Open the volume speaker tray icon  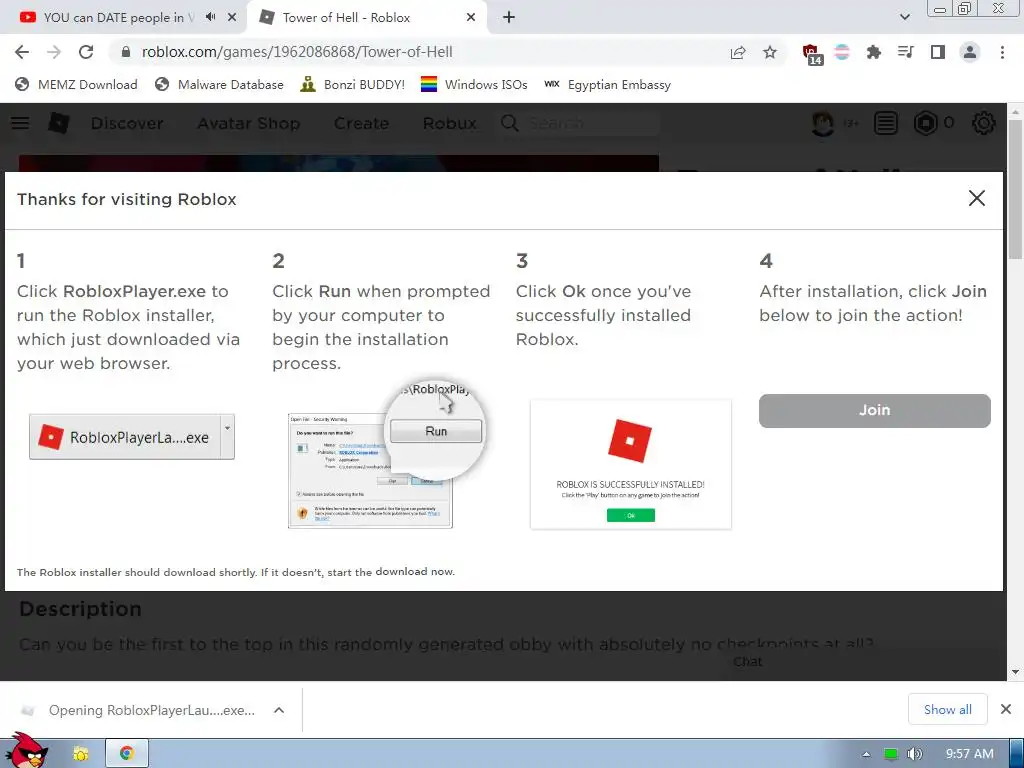point(915,754)
